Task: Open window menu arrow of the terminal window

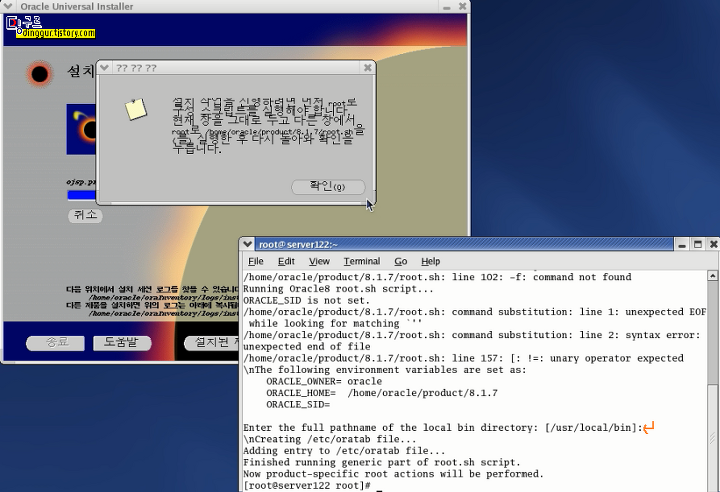Action: (247, 244)
